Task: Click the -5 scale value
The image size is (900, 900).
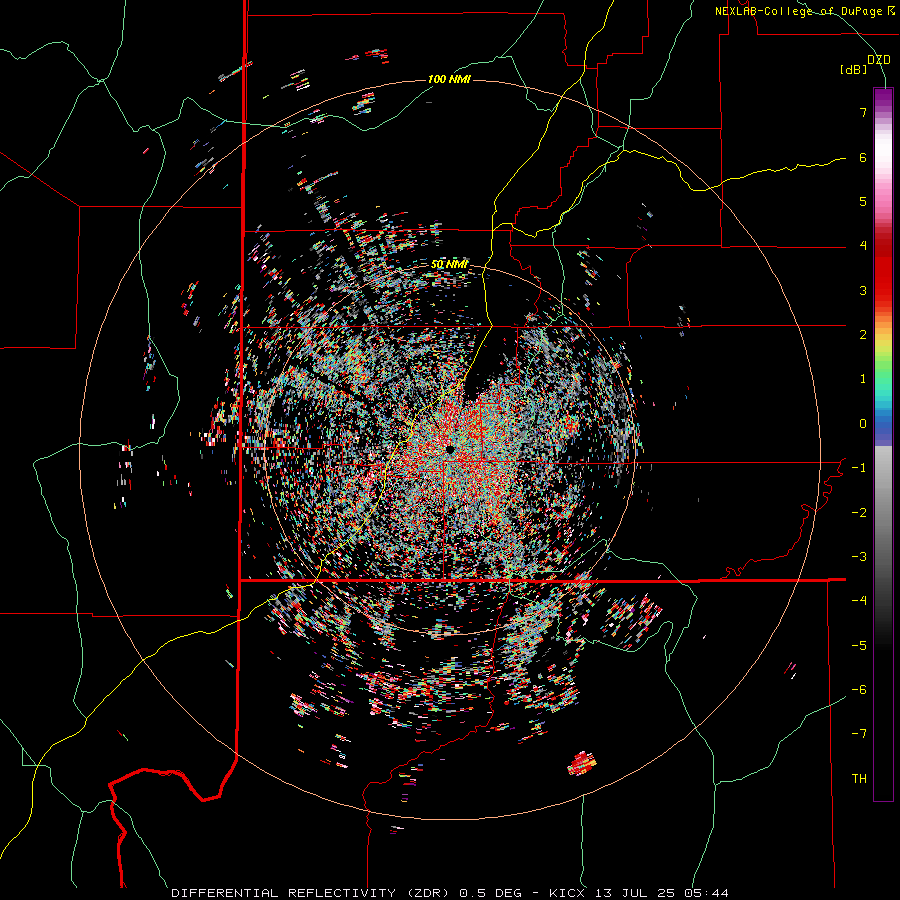Action: click(x=859, y=646)
